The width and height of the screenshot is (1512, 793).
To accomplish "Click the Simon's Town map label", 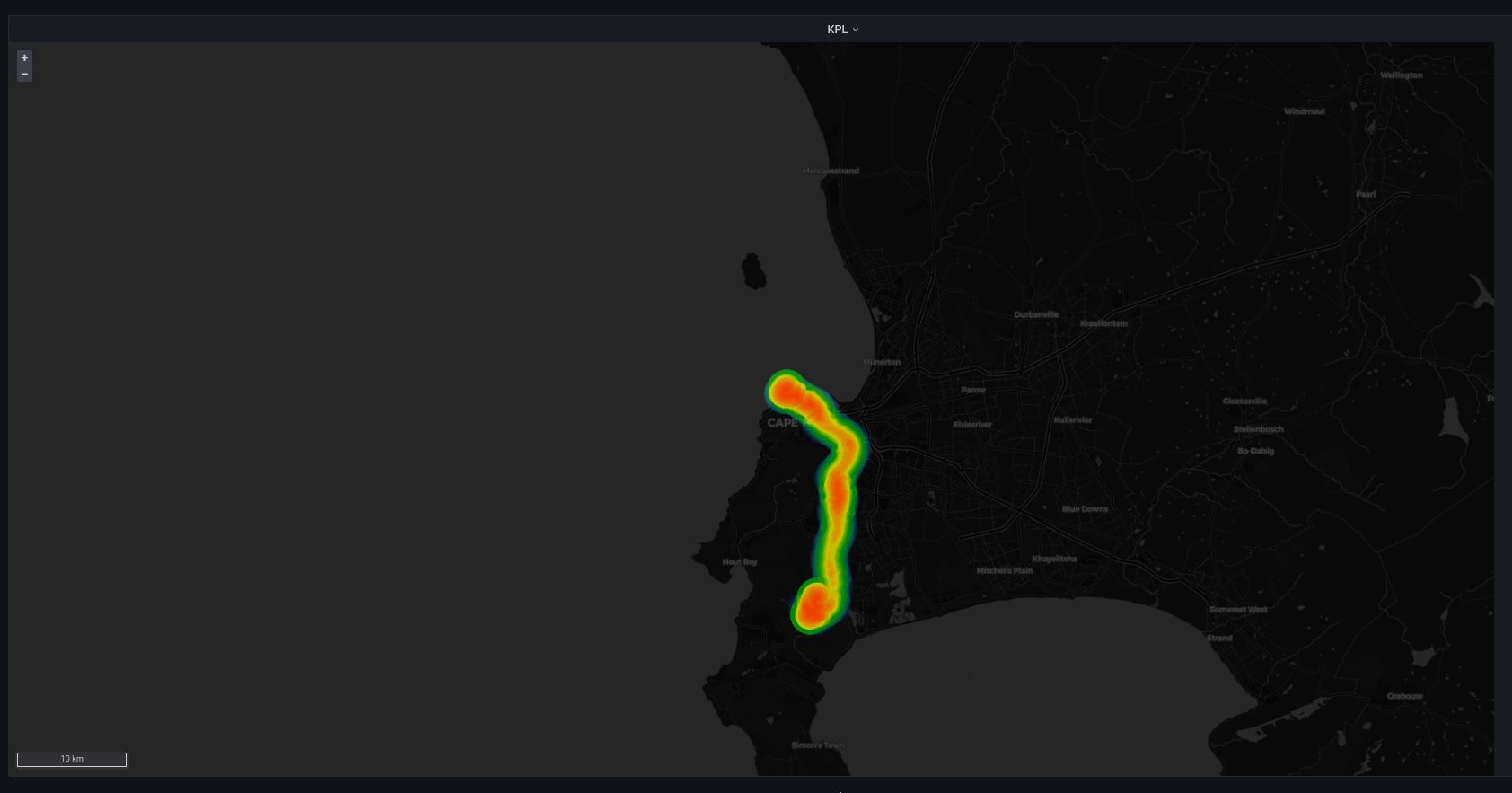I will (817, 745).
